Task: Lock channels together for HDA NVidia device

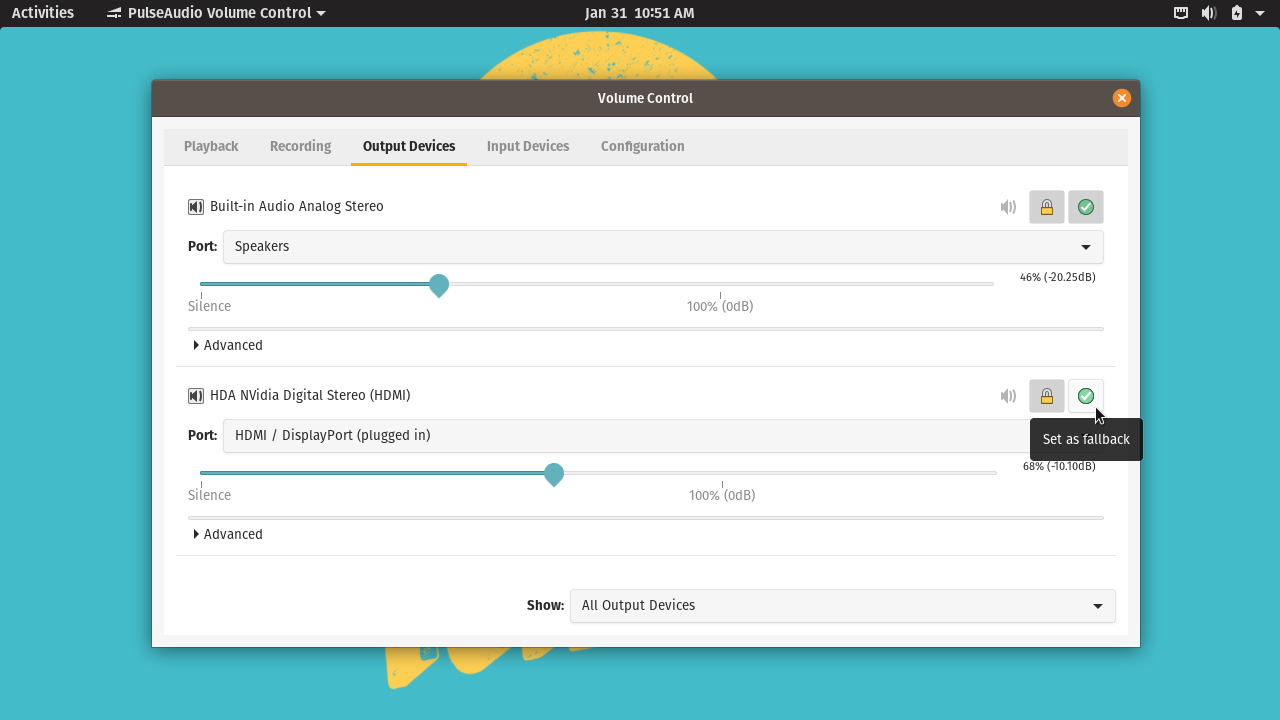Action: (x=1046, y=395)
